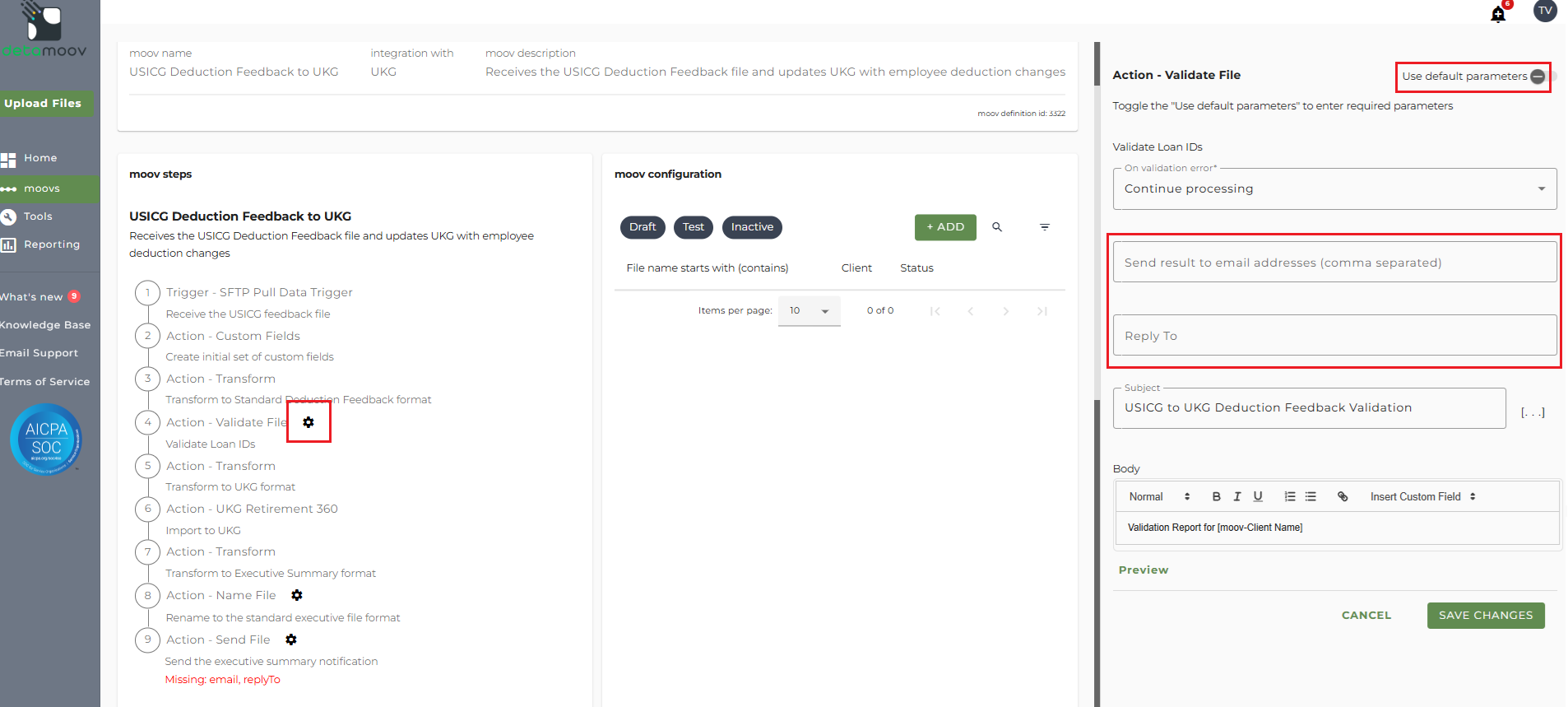Insert a bulleted list in Body editor

[1311, 496]
